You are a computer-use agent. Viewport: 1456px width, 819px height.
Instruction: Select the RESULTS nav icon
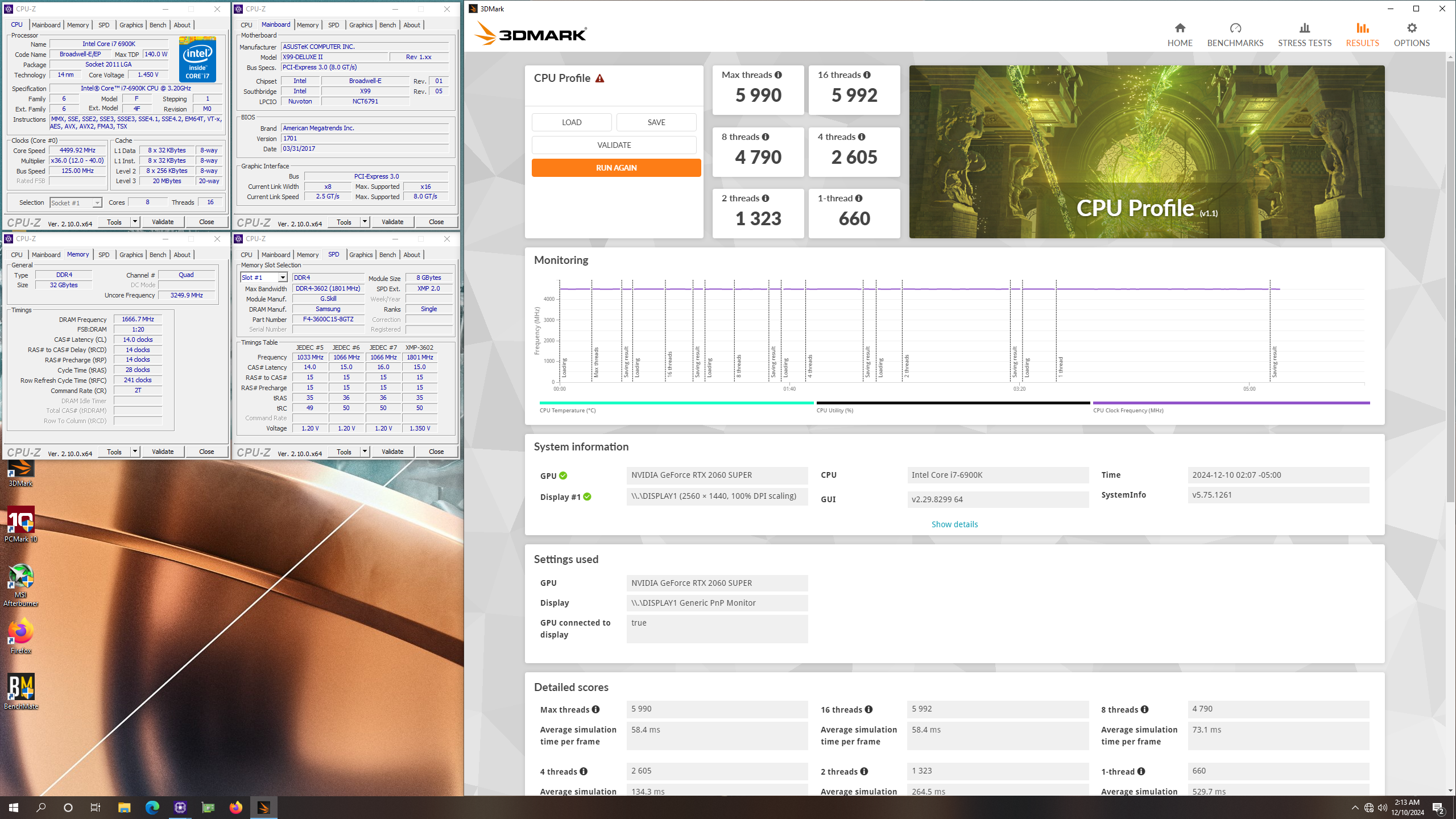pyautogui.click(x=1362, y=28)
